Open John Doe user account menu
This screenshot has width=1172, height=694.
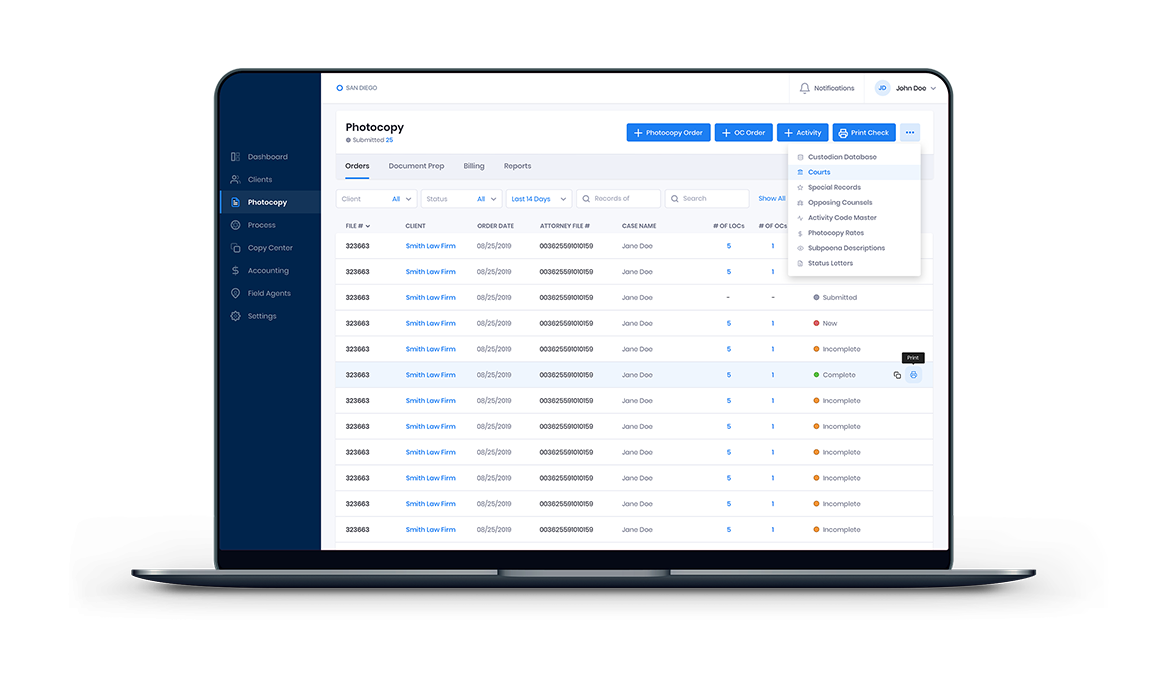click(909, 88)
